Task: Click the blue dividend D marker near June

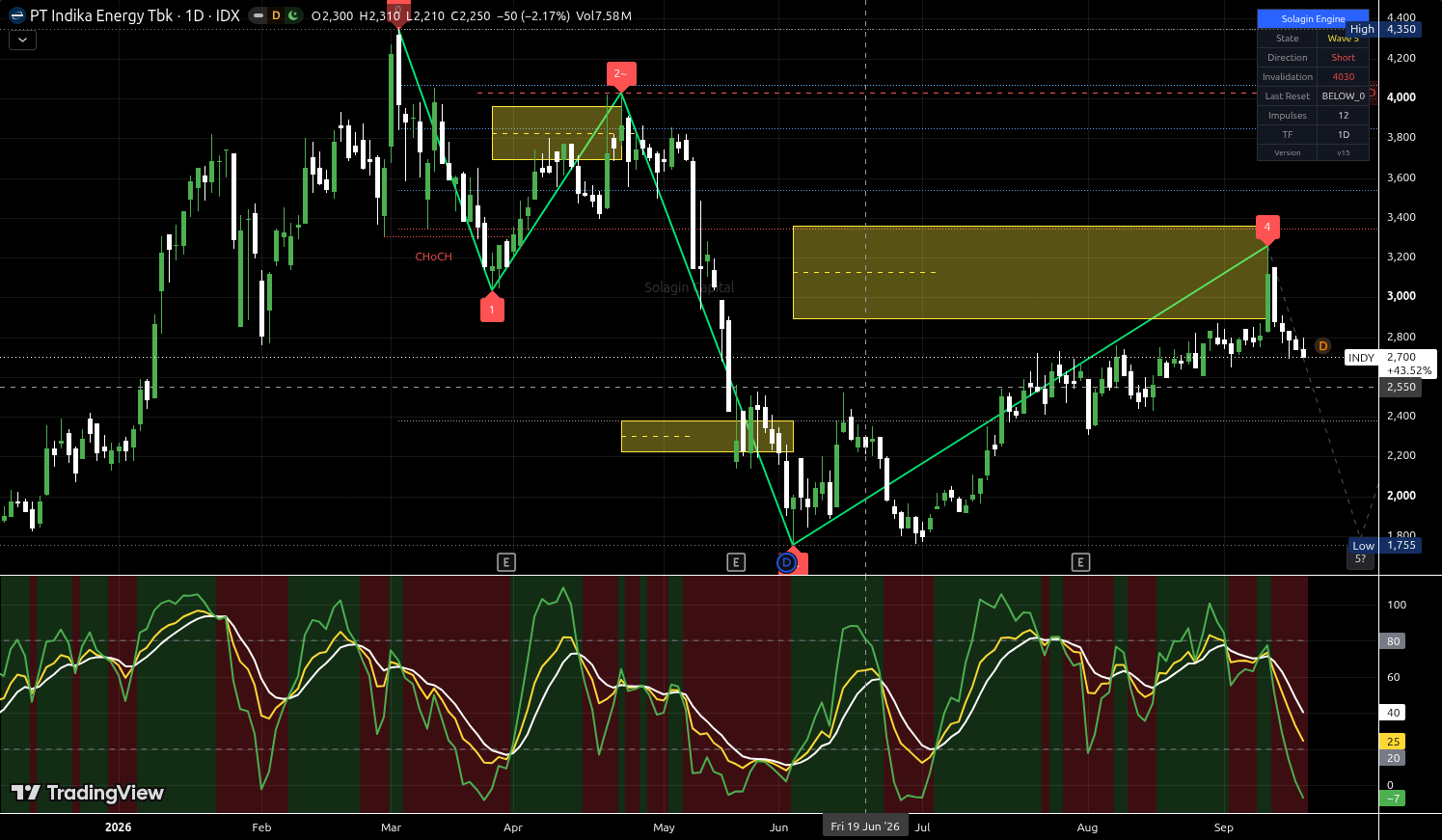Action: coord(787,562)
